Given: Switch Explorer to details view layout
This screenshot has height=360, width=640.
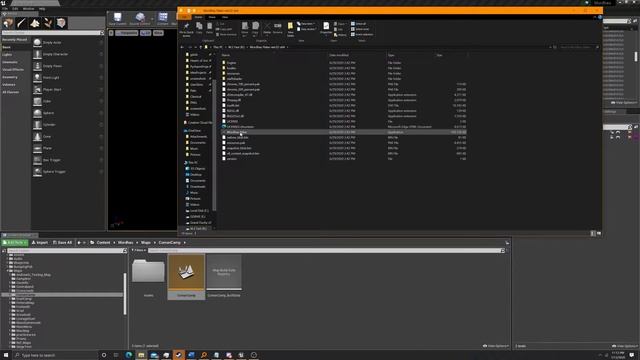Looking at the screenshot, I should tap(593, 233).
